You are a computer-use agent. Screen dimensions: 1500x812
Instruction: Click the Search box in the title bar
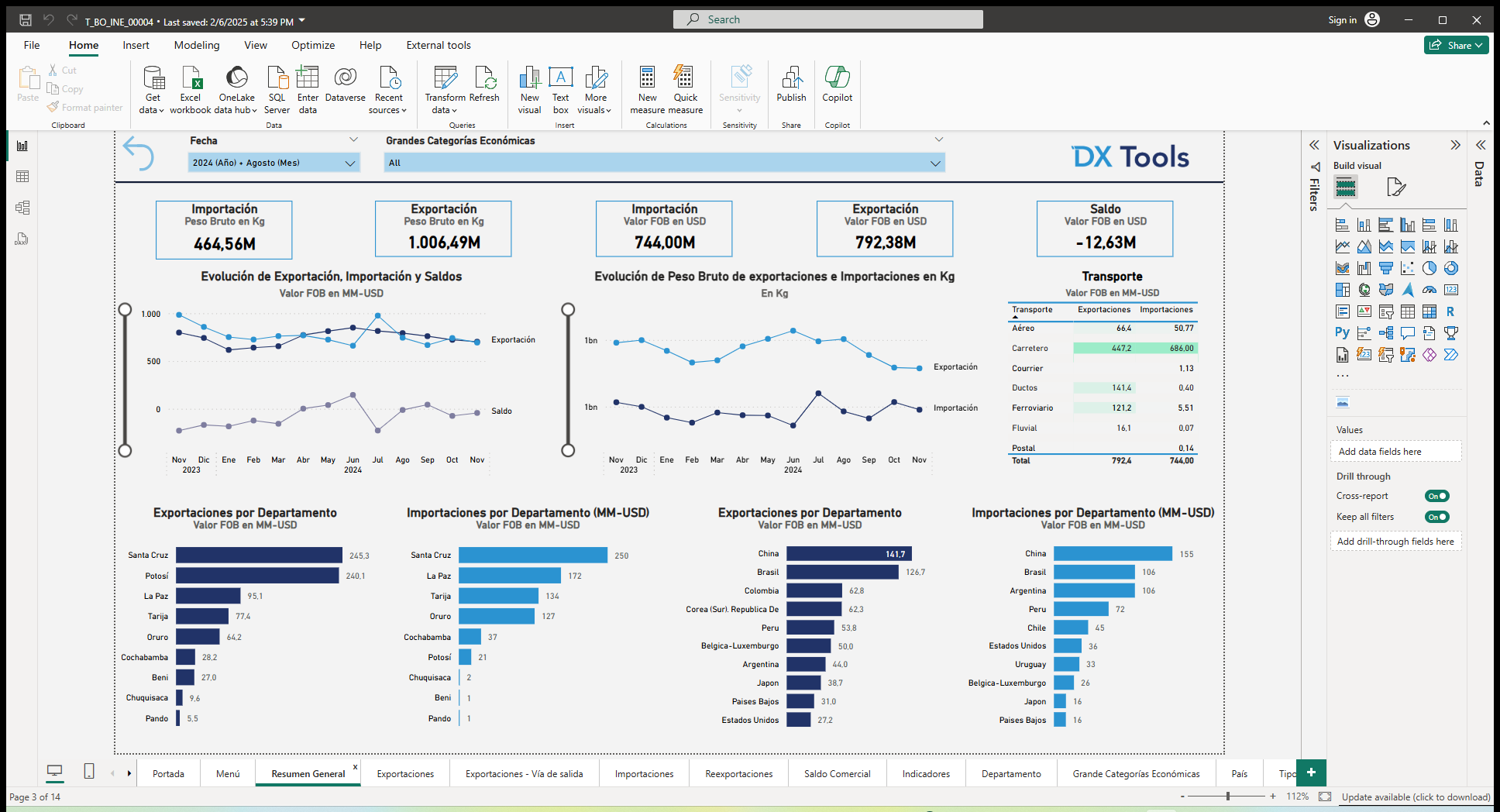827,19
